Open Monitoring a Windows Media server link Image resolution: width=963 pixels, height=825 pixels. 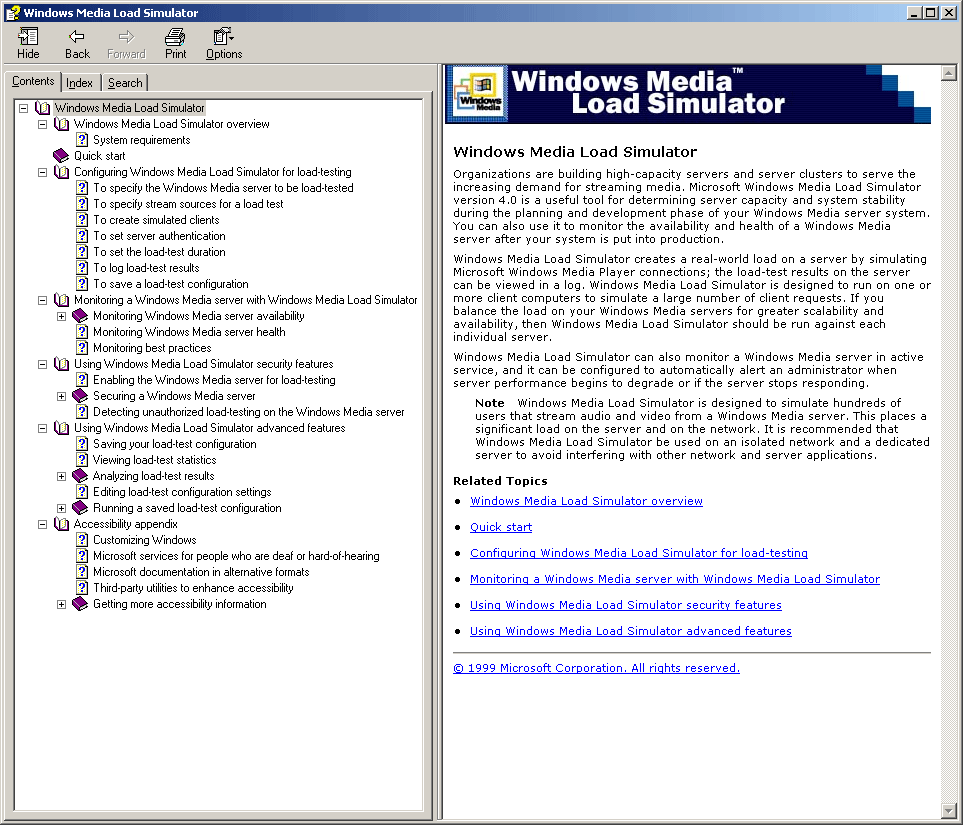pyautogui.click(x=675, y=579)
